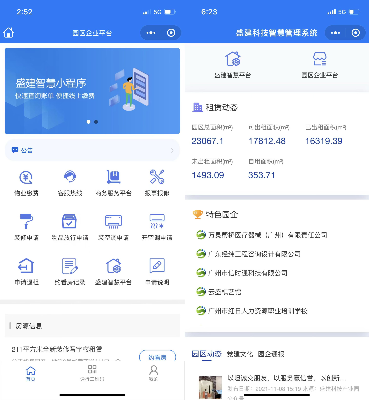Tap the home icon in left screen header

point(9,33)
